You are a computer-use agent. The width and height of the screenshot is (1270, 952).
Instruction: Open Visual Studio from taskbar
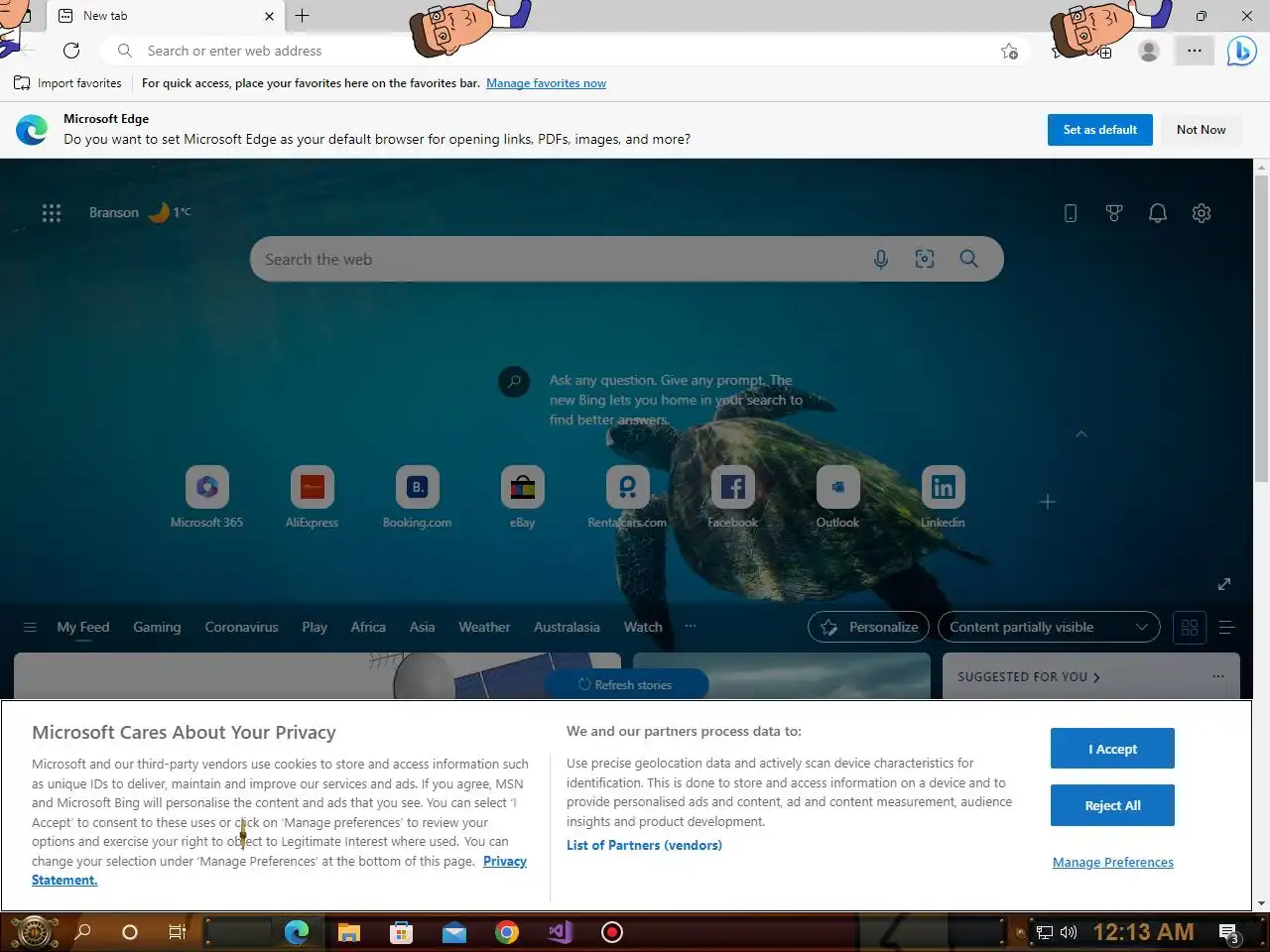(x=560, y=932)
